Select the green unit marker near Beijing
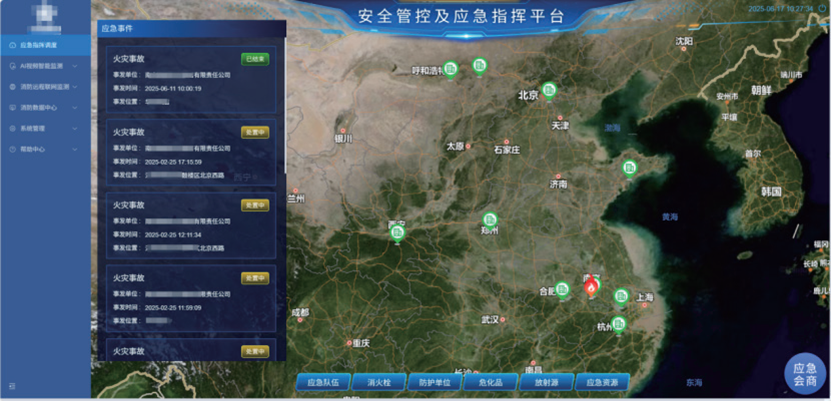Viewport: 831px width, 401px height. coord(548,90)
